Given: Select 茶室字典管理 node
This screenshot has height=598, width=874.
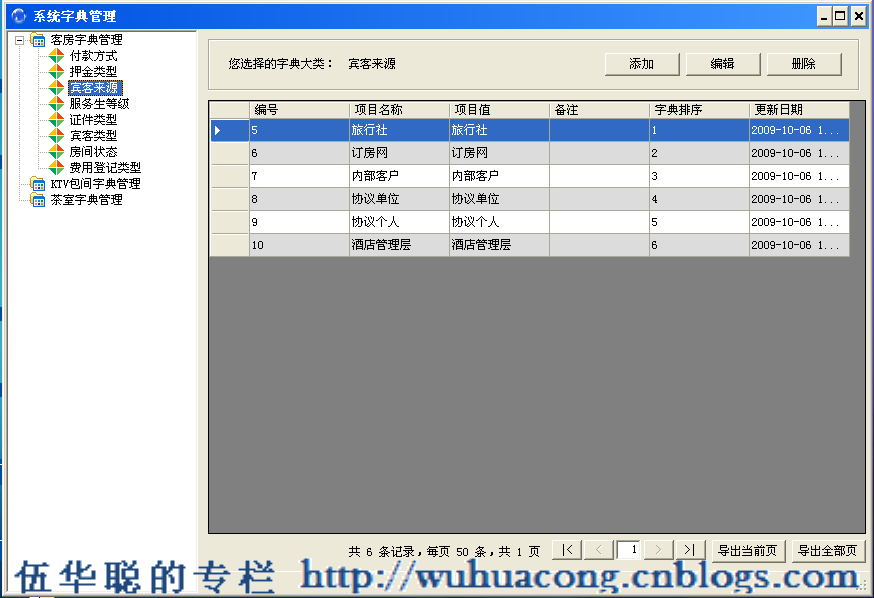Looking at the screenshot, I should (x=86, y=200).
